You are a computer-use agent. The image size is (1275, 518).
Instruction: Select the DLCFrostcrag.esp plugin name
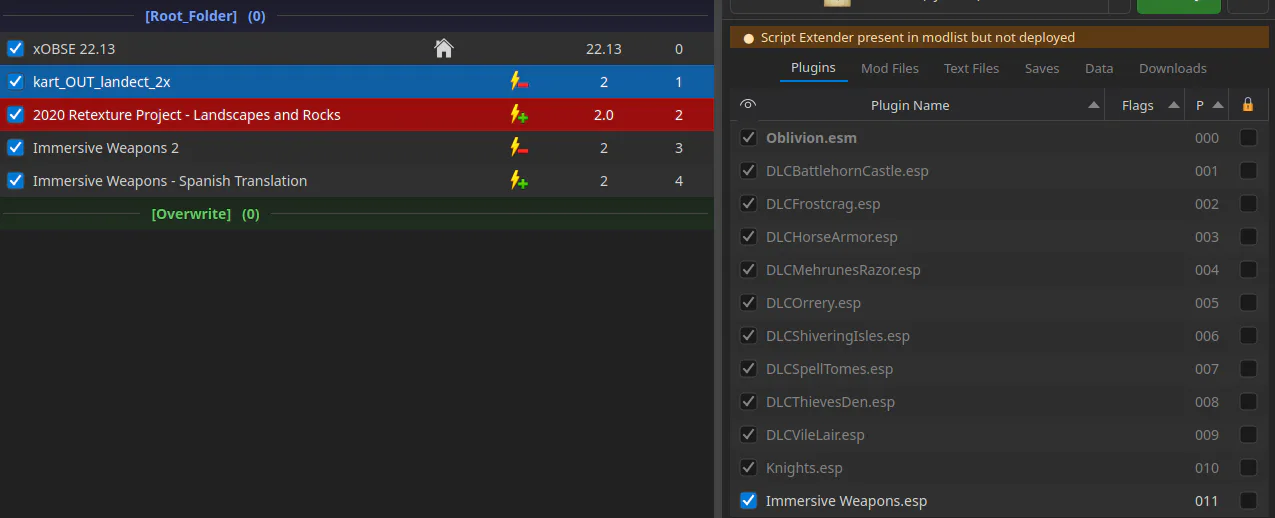click(823, 204)
